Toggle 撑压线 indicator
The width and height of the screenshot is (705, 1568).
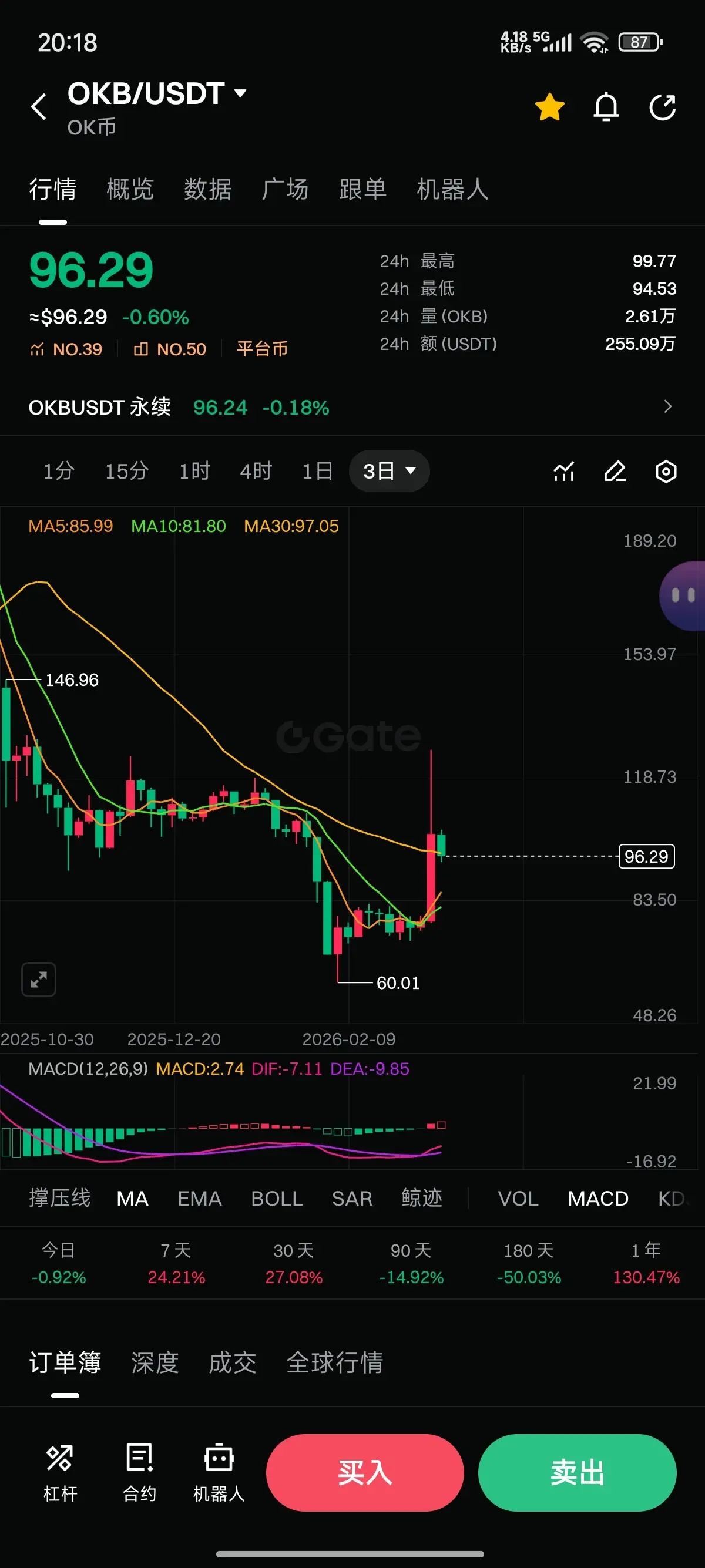(60, 1198)
